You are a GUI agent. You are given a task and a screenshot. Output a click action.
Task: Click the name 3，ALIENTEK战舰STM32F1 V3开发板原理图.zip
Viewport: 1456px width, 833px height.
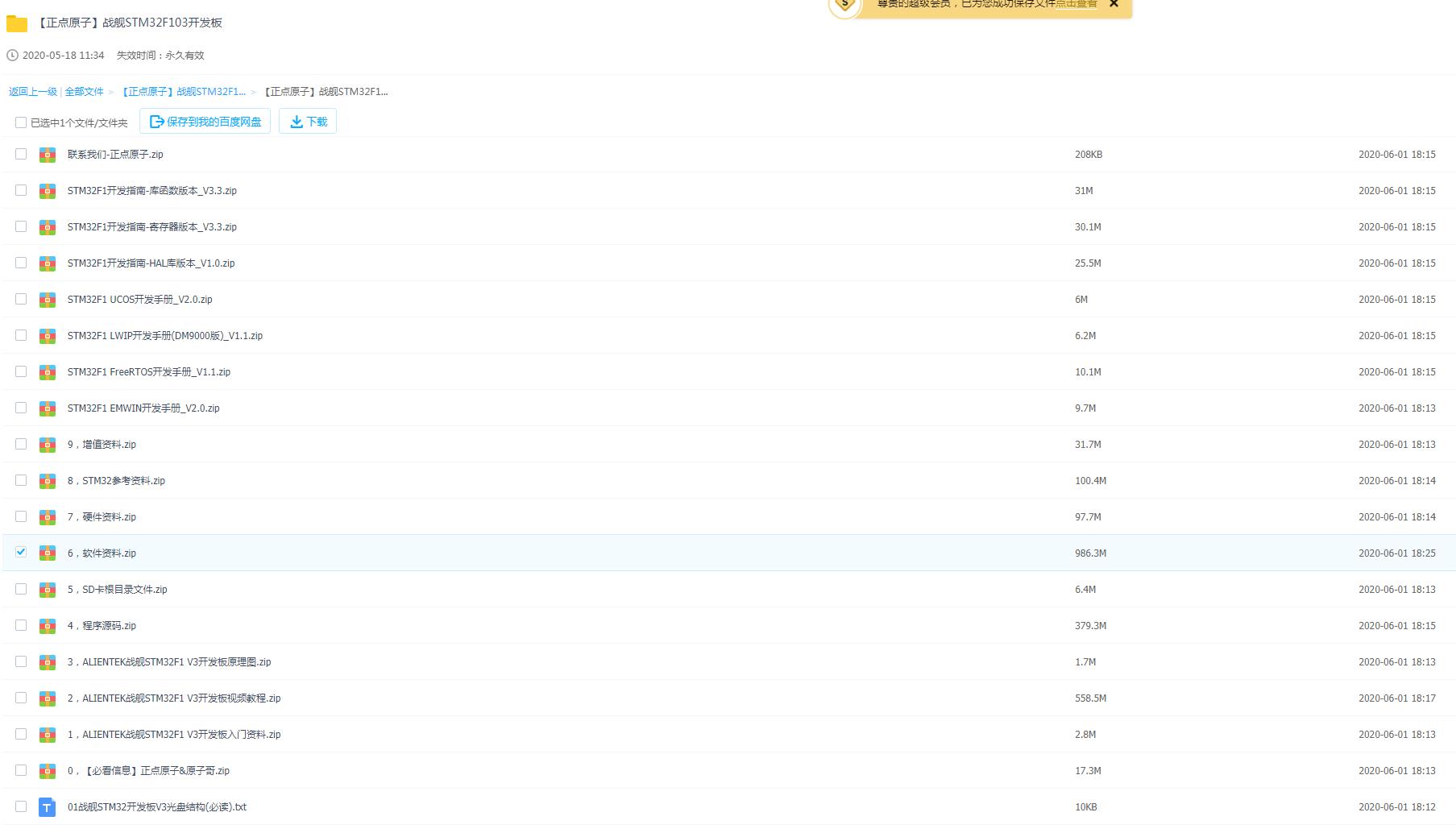(169, 662)
